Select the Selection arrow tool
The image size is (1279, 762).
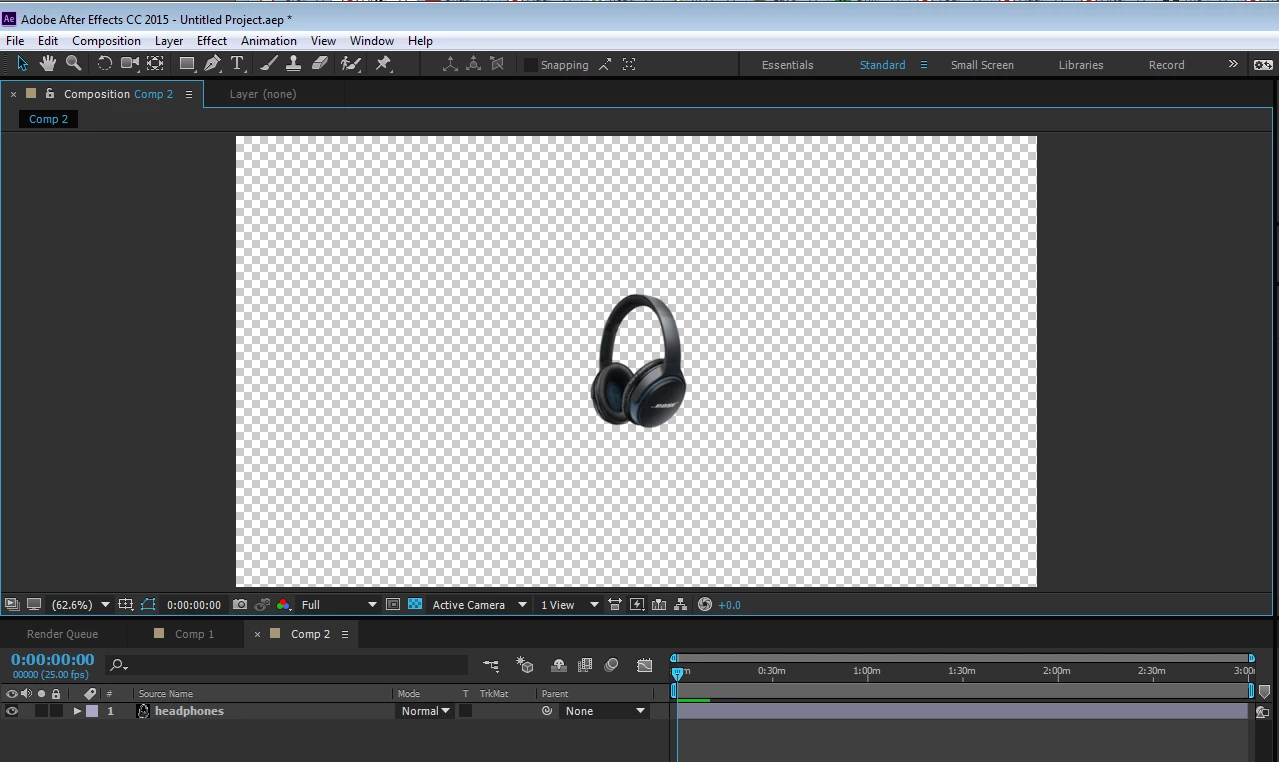(x=22, y=63)
